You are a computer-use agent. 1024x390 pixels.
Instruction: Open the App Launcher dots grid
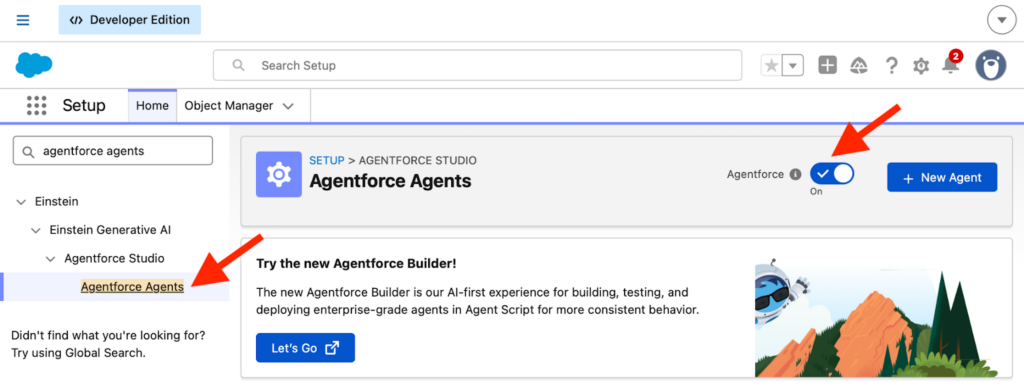tap(37, 105)
